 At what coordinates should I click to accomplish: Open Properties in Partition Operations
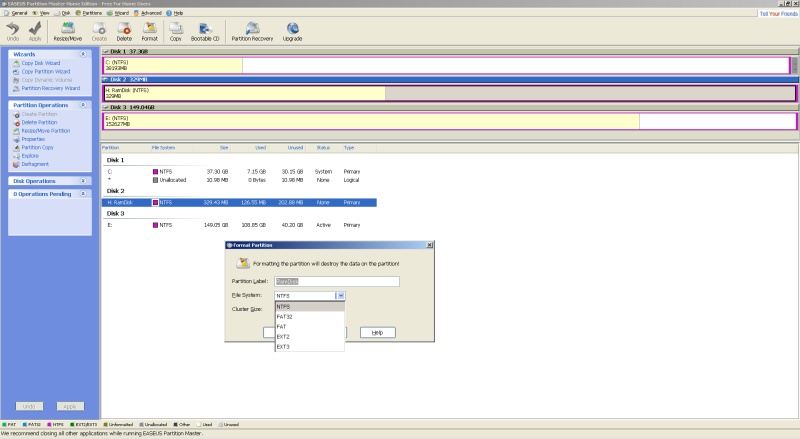(x=33, y=139)
